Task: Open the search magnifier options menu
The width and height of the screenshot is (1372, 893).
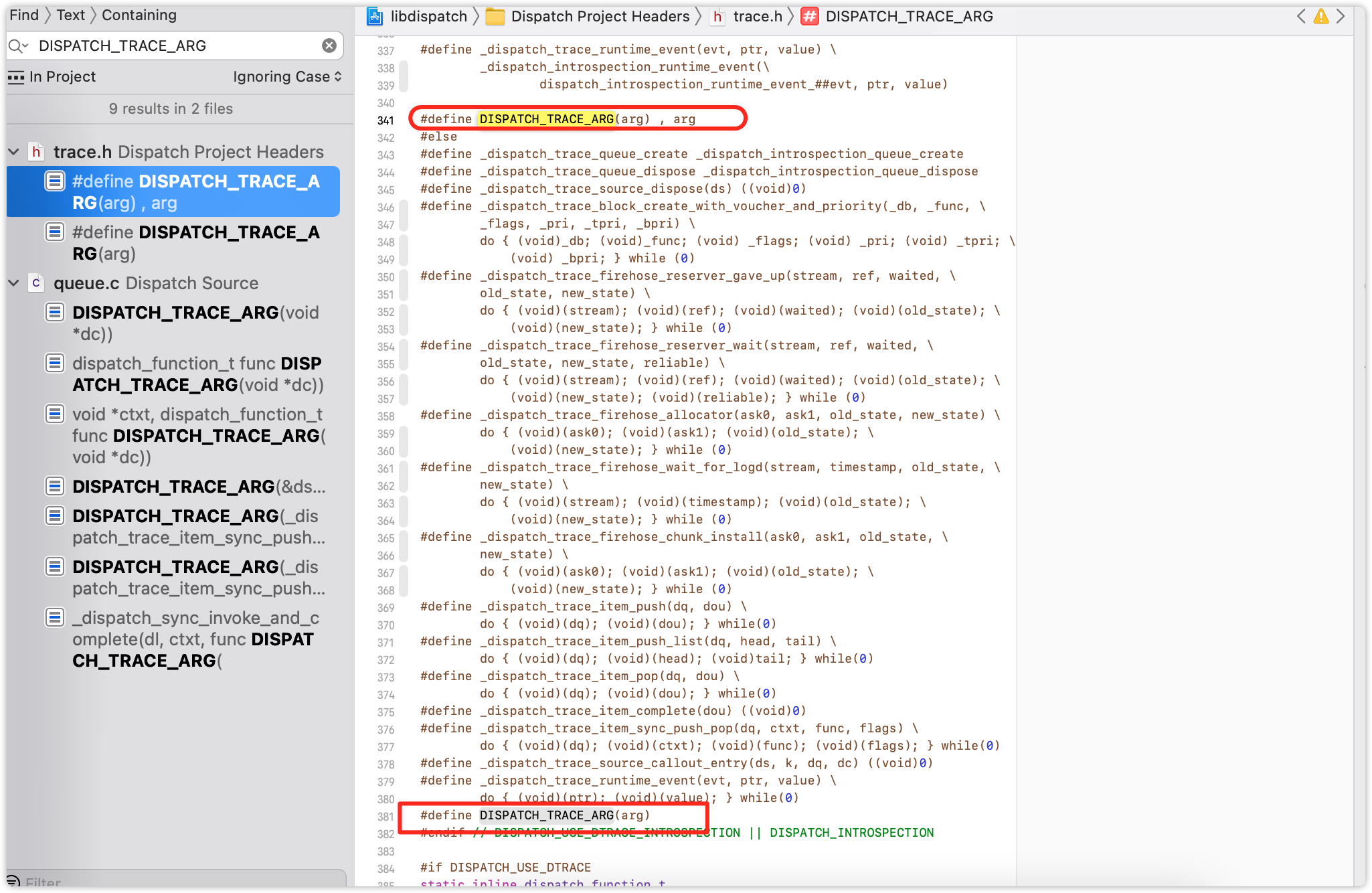Action: 18,46
